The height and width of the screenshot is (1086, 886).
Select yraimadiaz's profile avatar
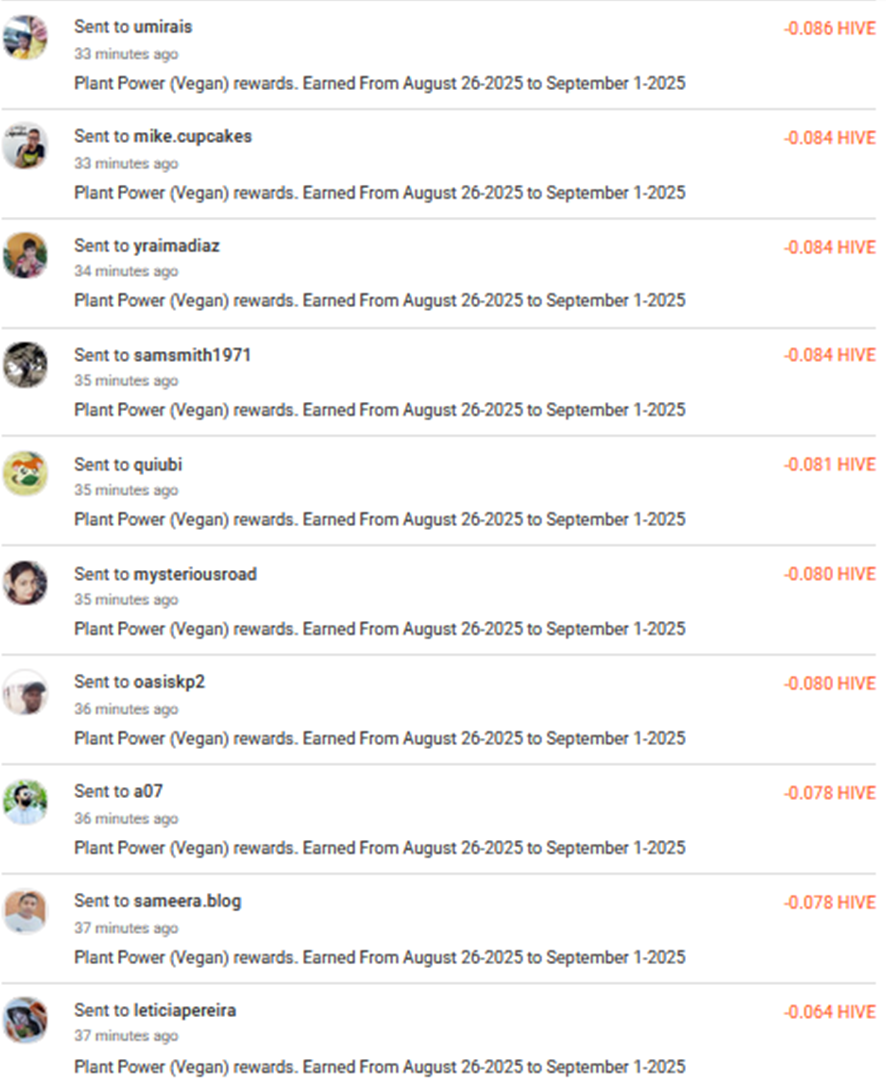[25, 255]
